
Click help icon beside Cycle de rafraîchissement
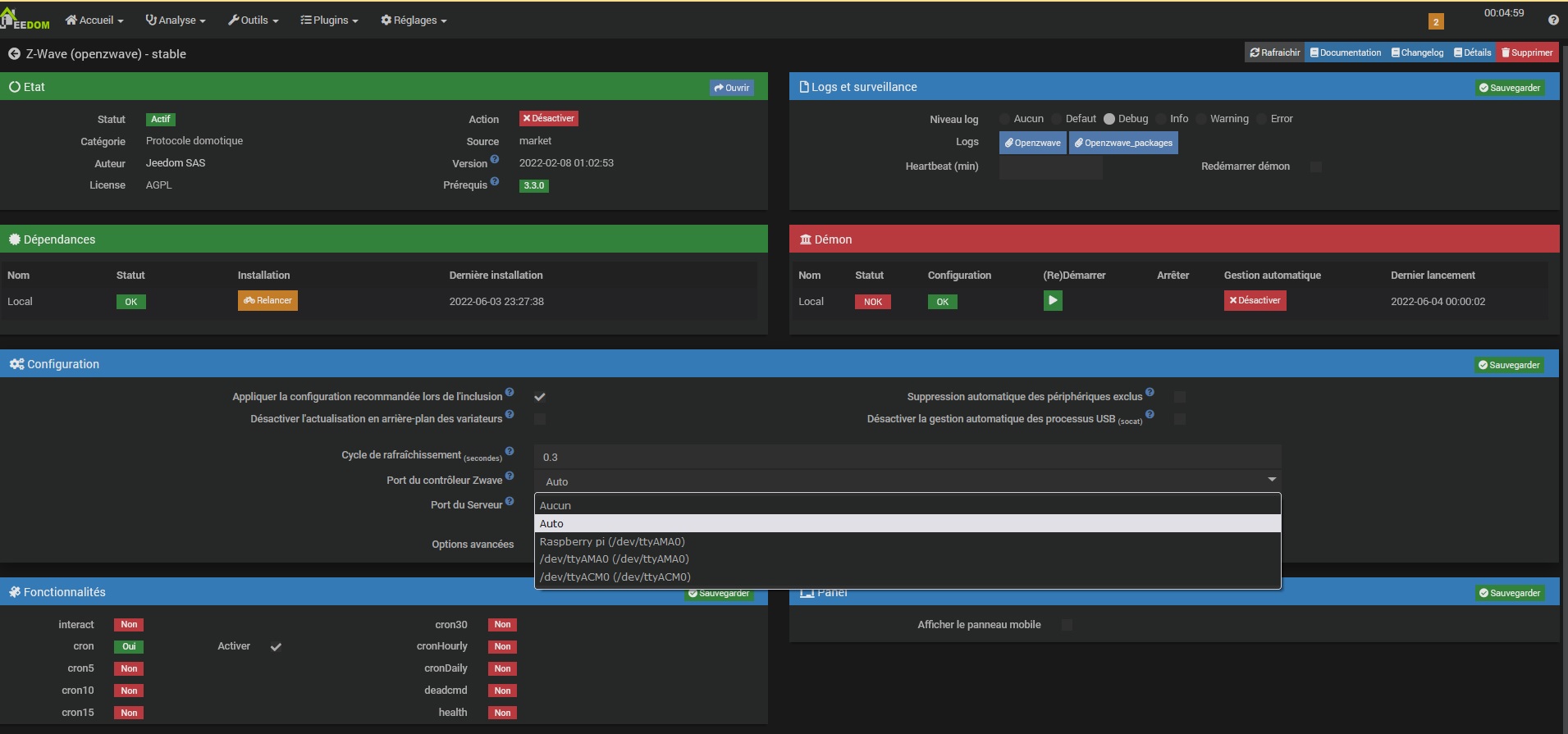510,451
